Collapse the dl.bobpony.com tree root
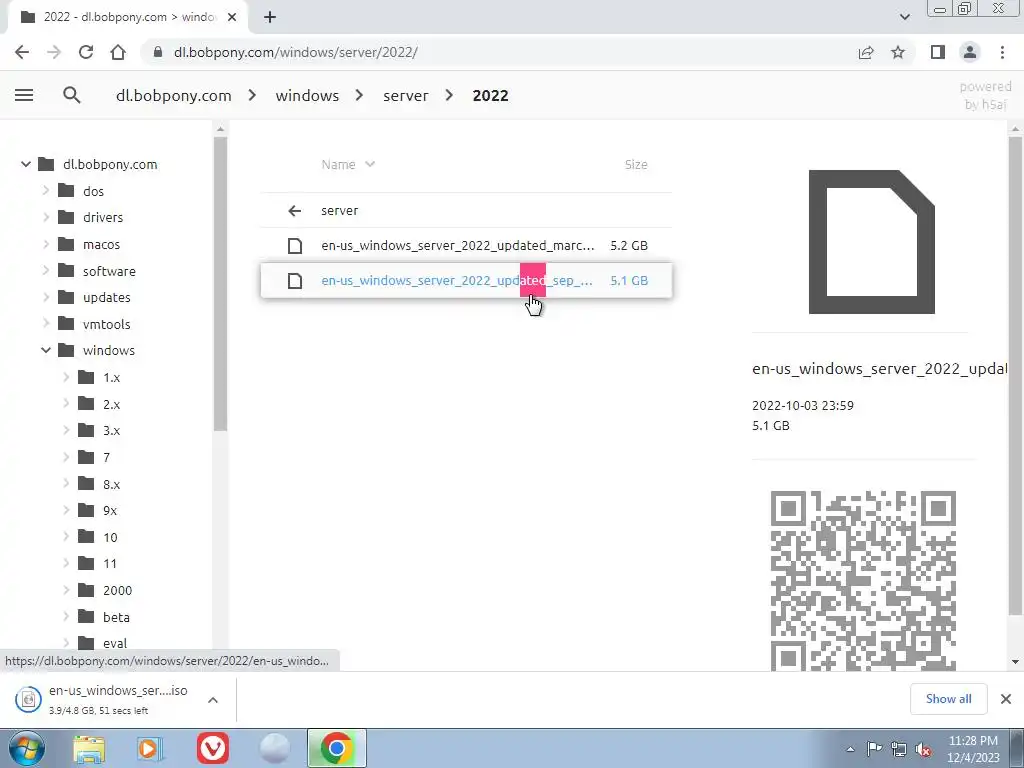 pyautogui.click(x=25, y=165)
